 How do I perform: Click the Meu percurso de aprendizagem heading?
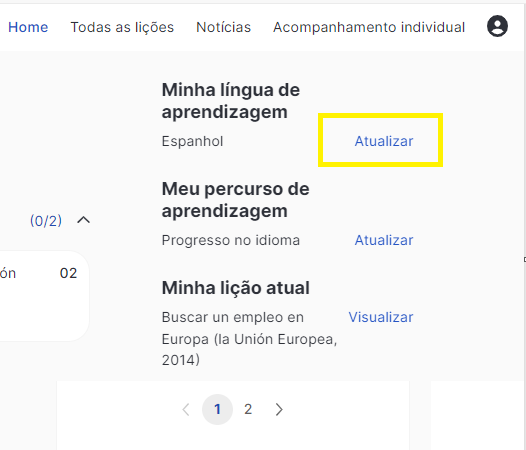[235, 200]
